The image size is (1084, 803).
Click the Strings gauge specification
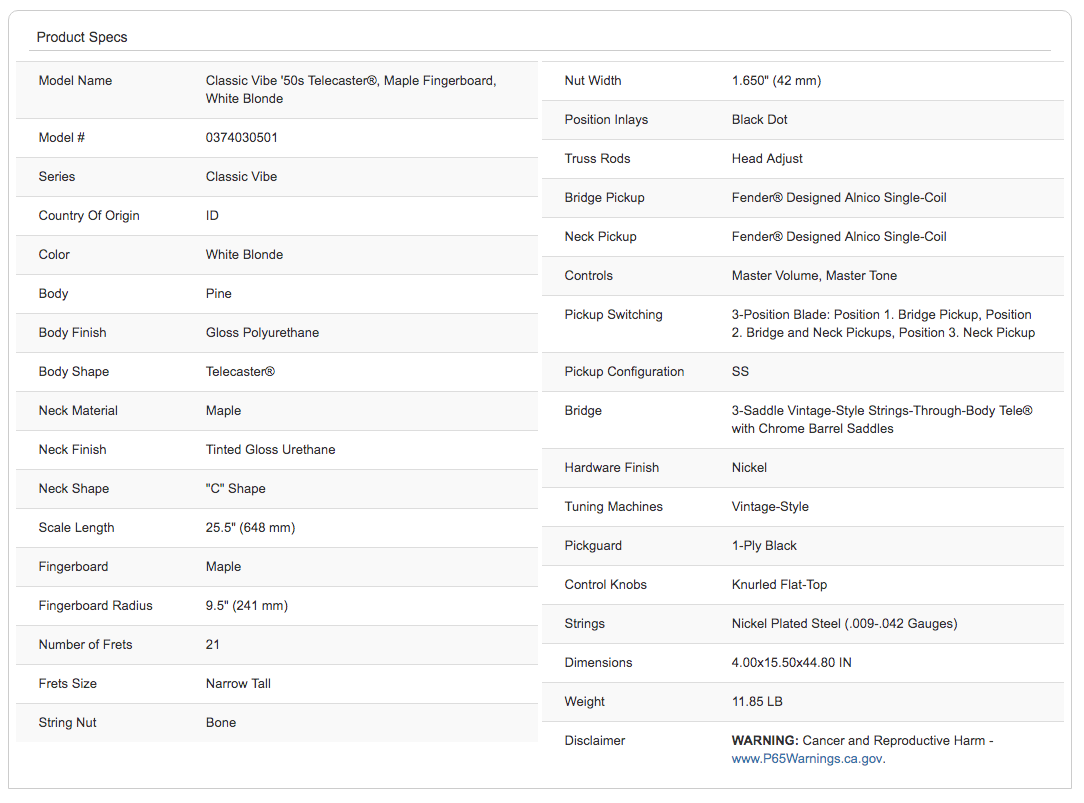tap(844, 624)
